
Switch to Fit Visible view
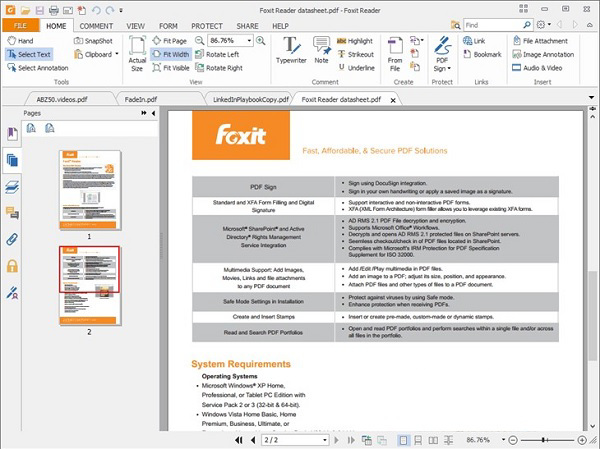tap(171, 68)
